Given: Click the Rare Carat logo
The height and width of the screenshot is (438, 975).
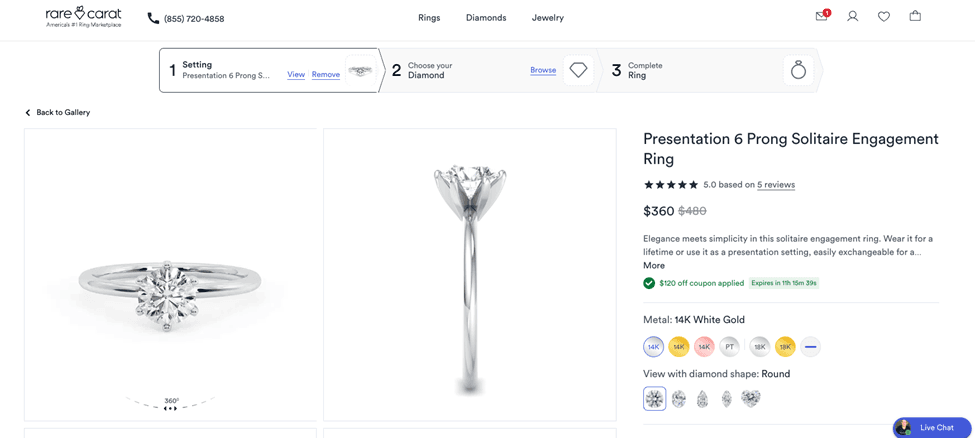Looking at the screenshot, I should click(x=83, y=17).
